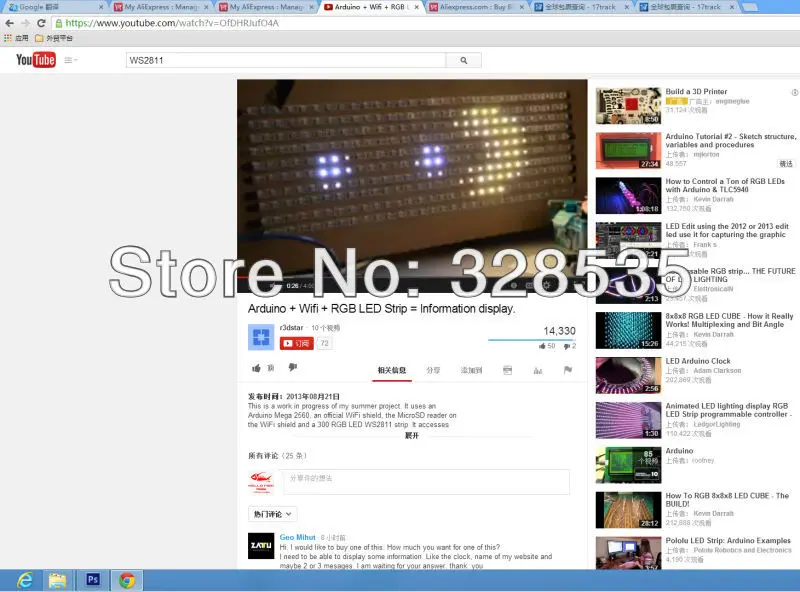
Task: Click the video player frame
Action: tap(412, 179)
